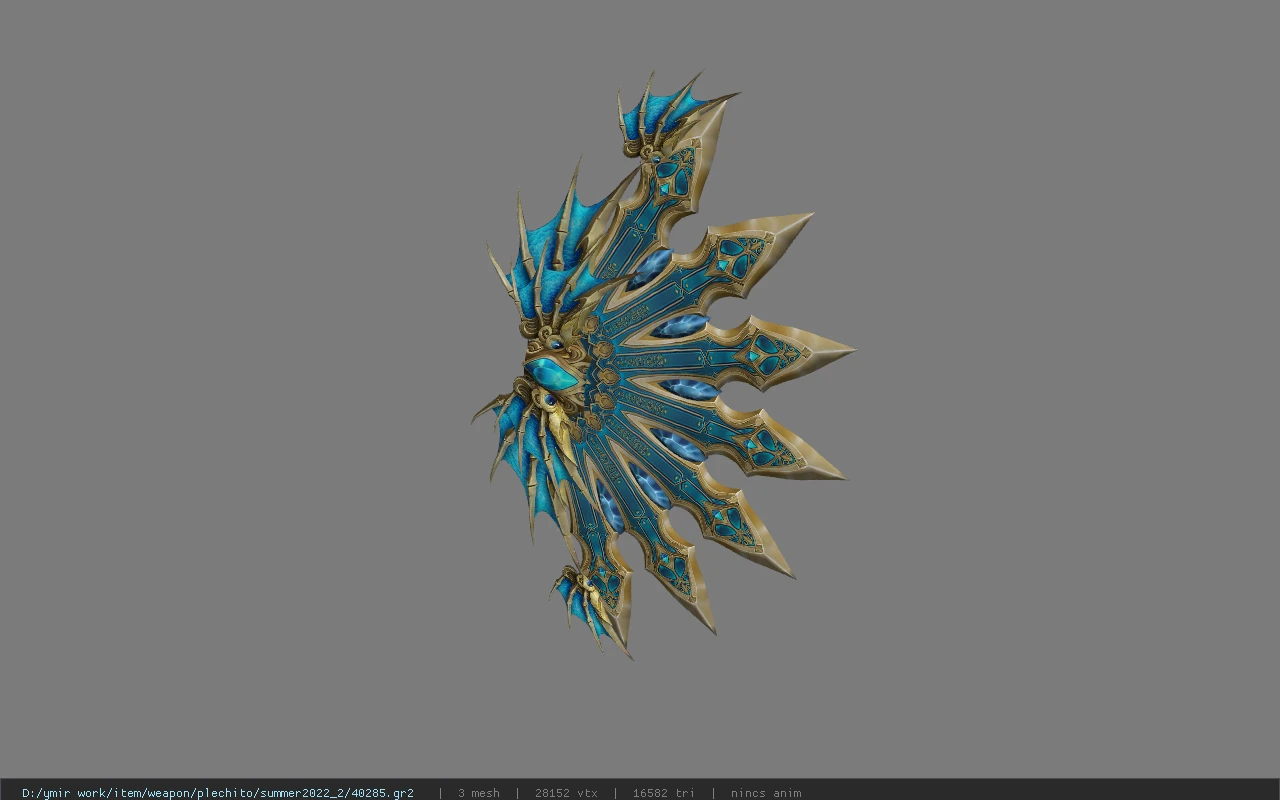Click the '3 mesh' status entry
Viewport: 1280px width, 800px height.
click(479, 793)
